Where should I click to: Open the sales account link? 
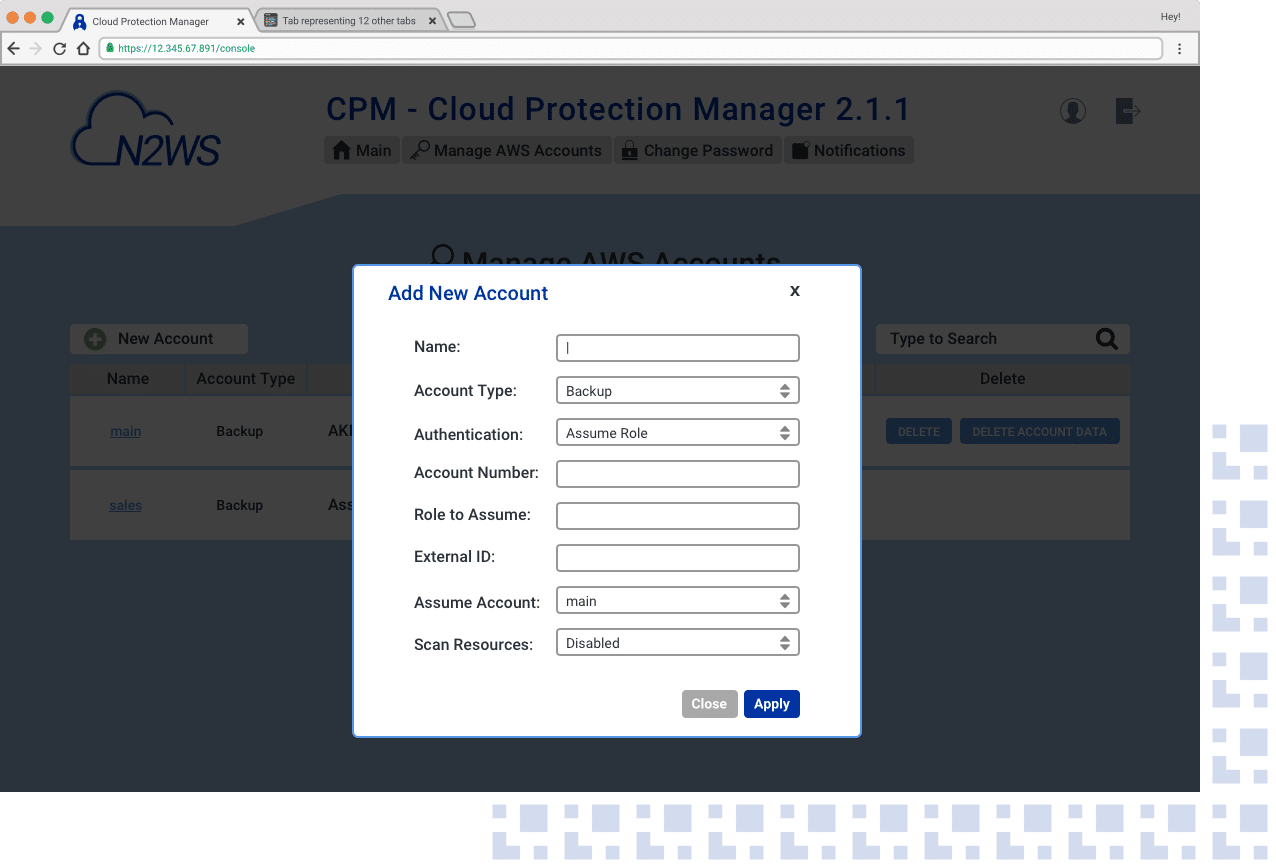126,506
